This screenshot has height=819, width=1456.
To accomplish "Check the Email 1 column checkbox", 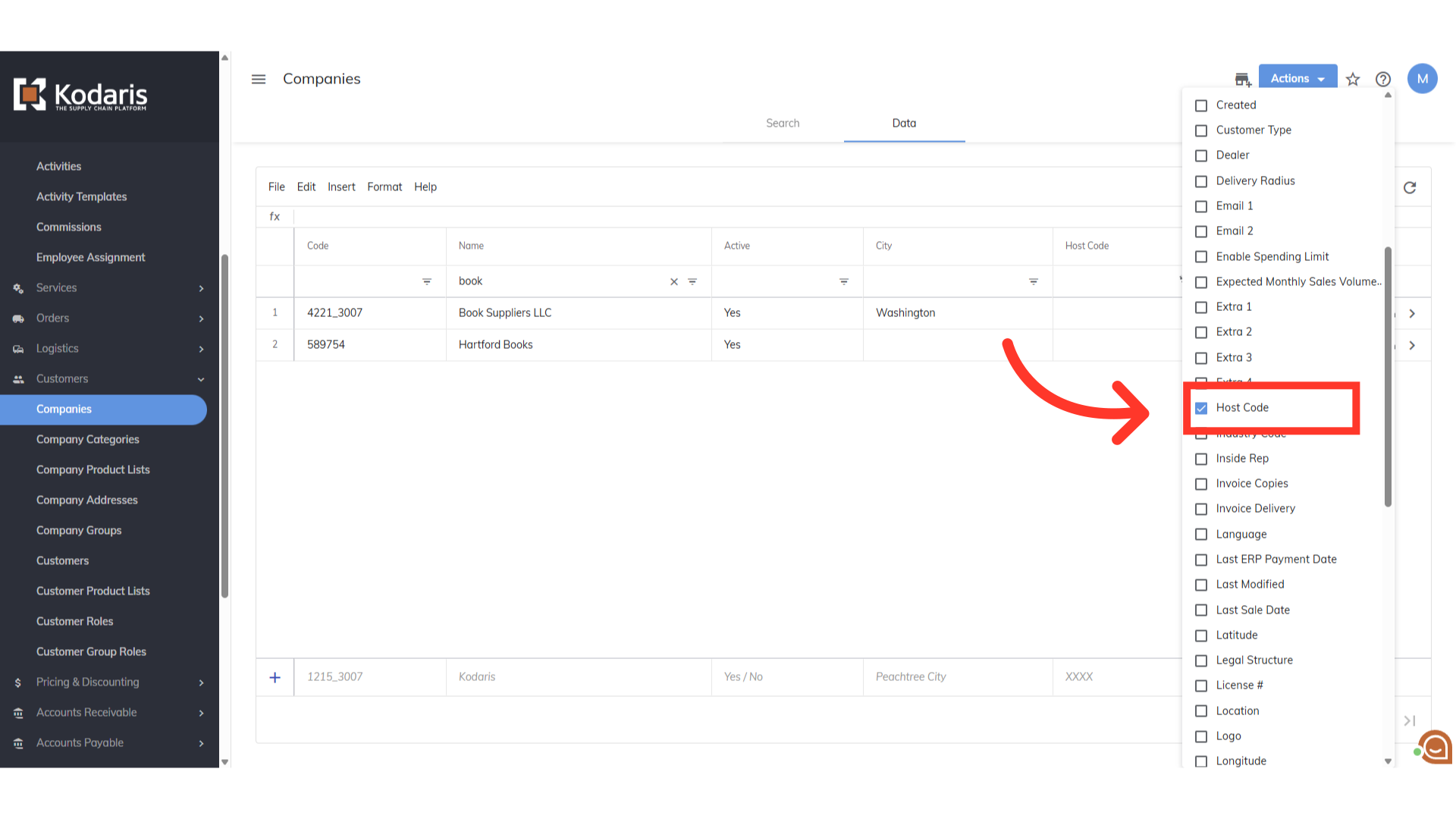I will (1201, 206).
